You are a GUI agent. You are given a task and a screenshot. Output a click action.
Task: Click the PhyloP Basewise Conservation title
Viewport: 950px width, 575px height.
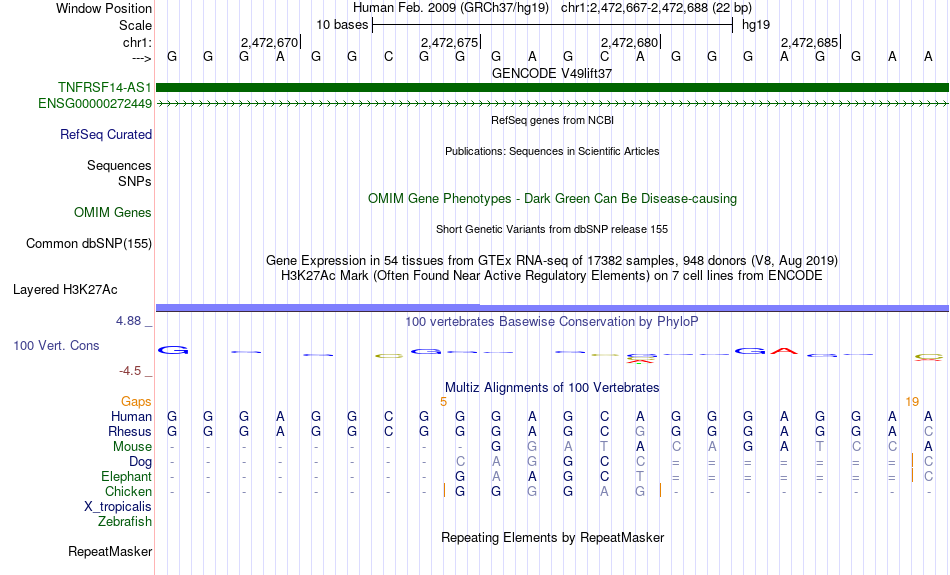pos(552,322)
